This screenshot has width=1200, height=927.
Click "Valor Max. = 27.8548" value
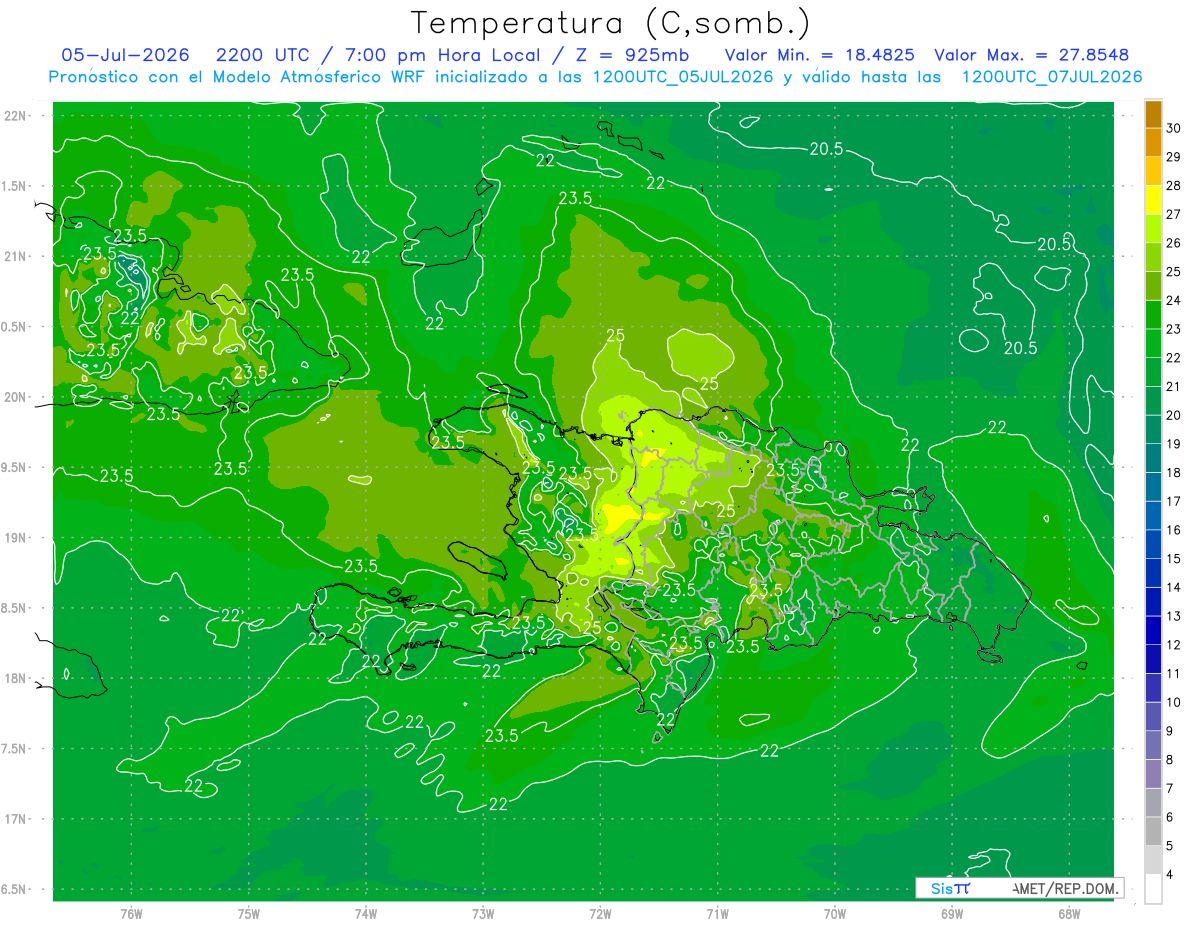(1031, 55)
